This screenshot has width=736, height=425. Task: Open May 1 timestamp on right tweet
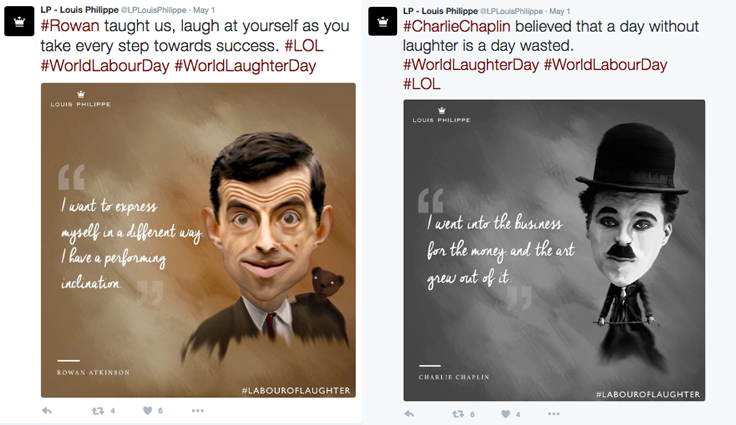click(560, 11)
